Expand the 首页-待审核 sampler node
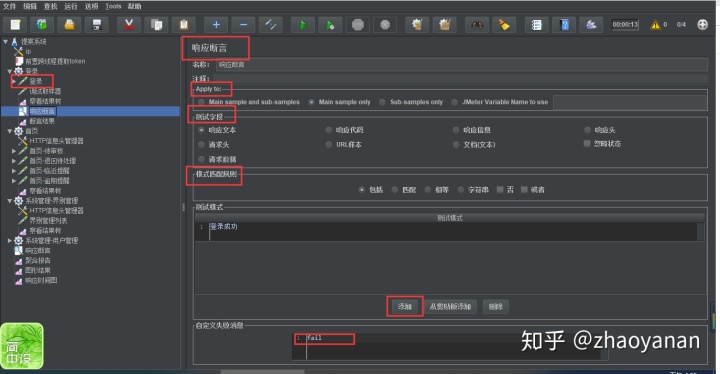720x374 pixels. point(14,151)
